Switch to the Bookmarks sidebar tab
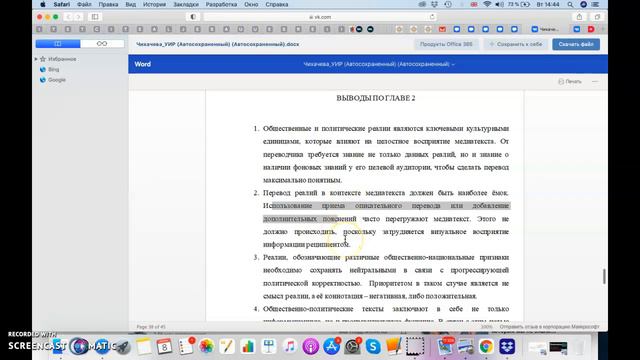The image size is (640, 360). coord(58,44)
